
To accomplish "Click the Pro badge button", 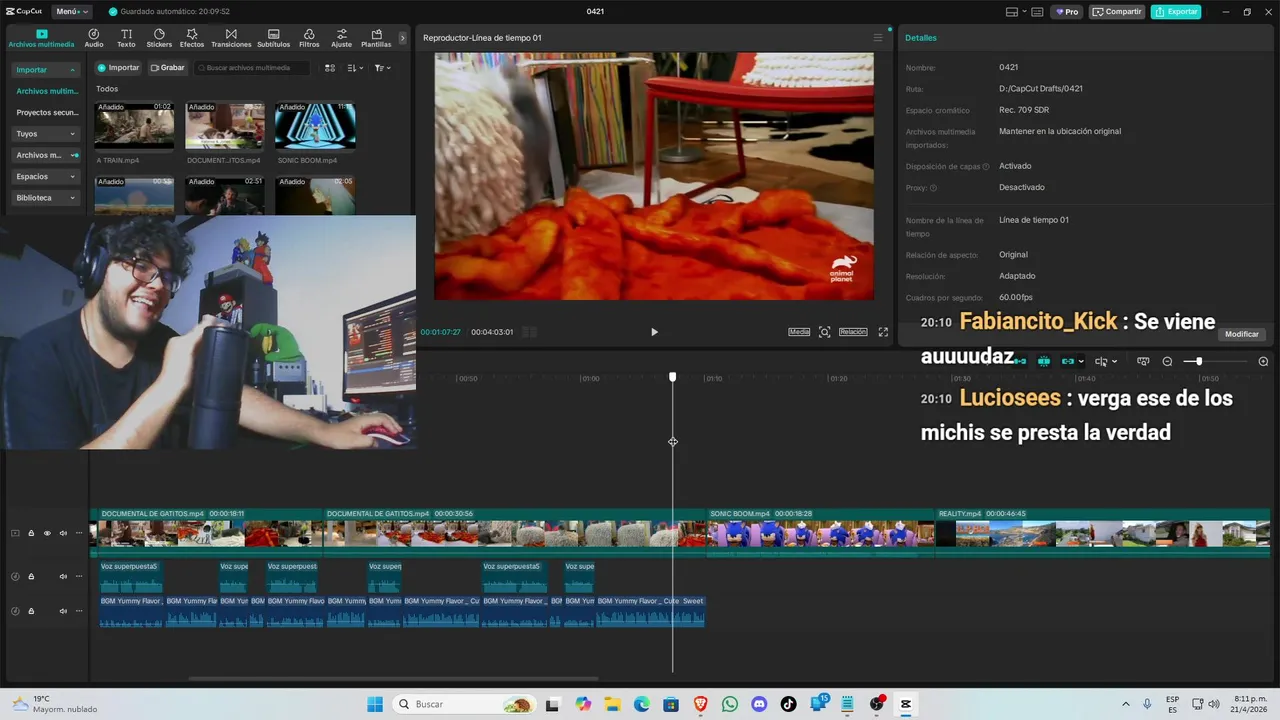I will 1067,12.
